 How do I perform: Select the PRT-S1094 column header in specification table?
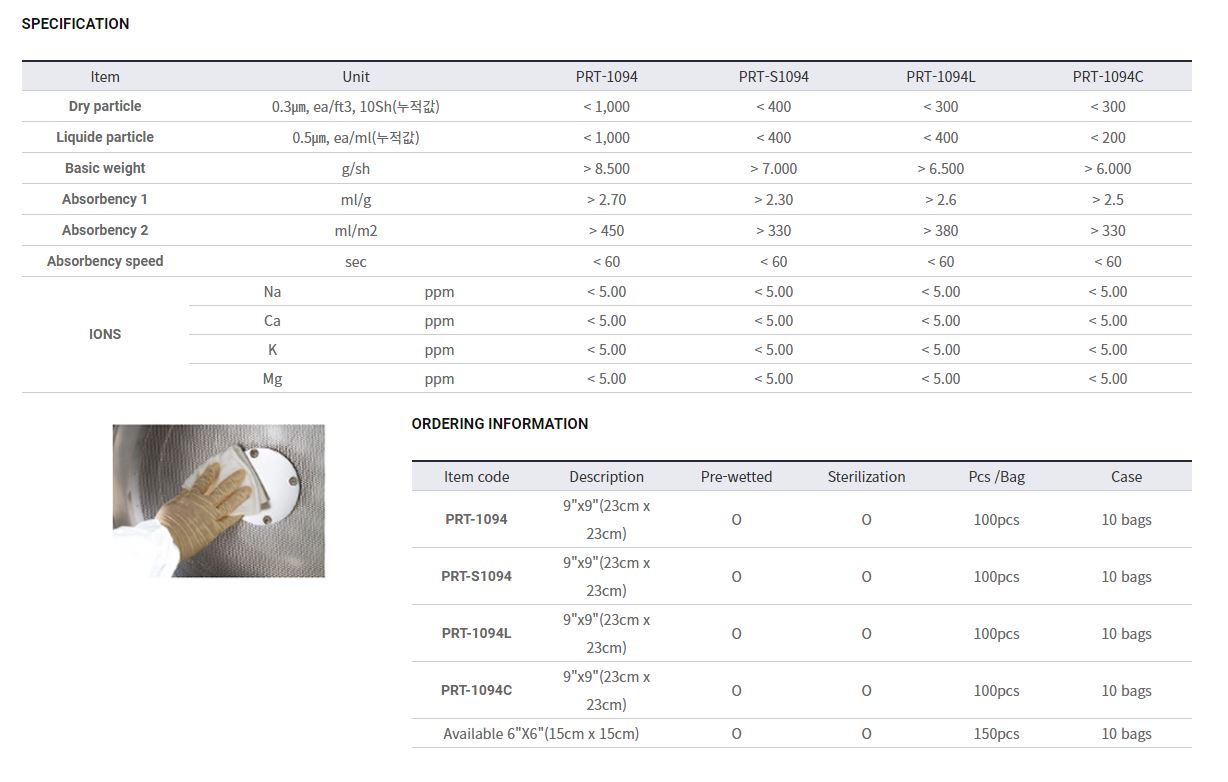click(x=773, y=77)
